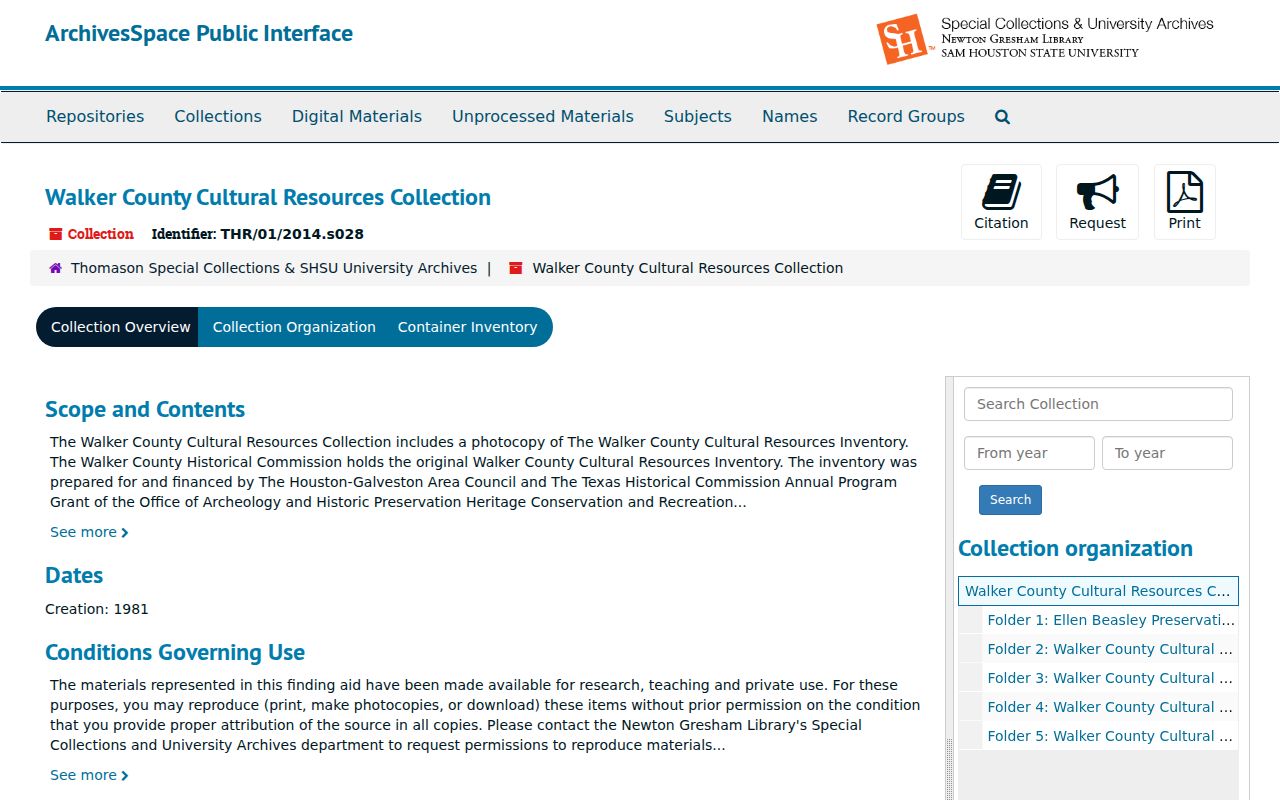Select Walker County Cultural Resources root tree node

coord(1098,591)
